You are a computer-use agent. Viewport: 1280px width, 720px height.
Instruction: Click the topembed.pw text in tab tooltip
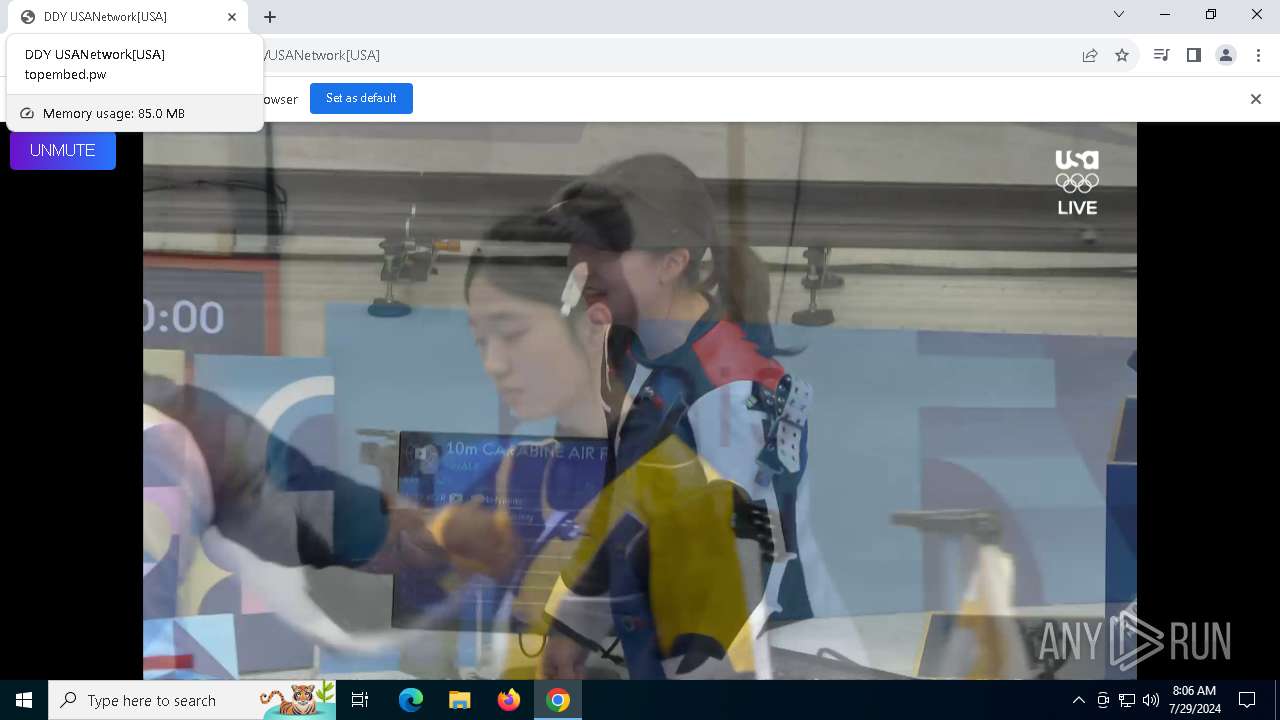coord(66,75)
